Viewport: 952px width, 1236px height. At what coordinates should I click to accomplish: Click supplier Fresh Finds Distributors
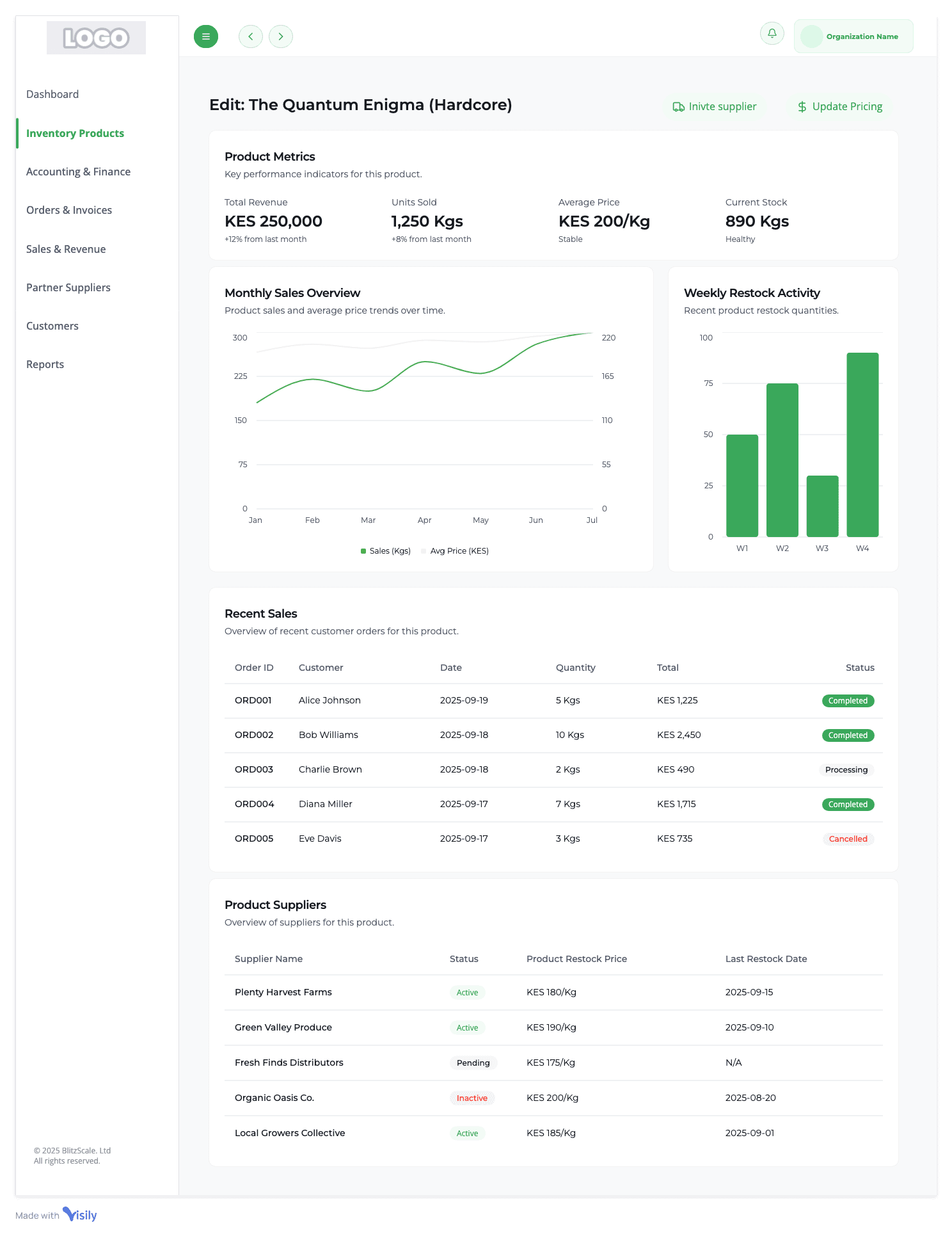289,1063
